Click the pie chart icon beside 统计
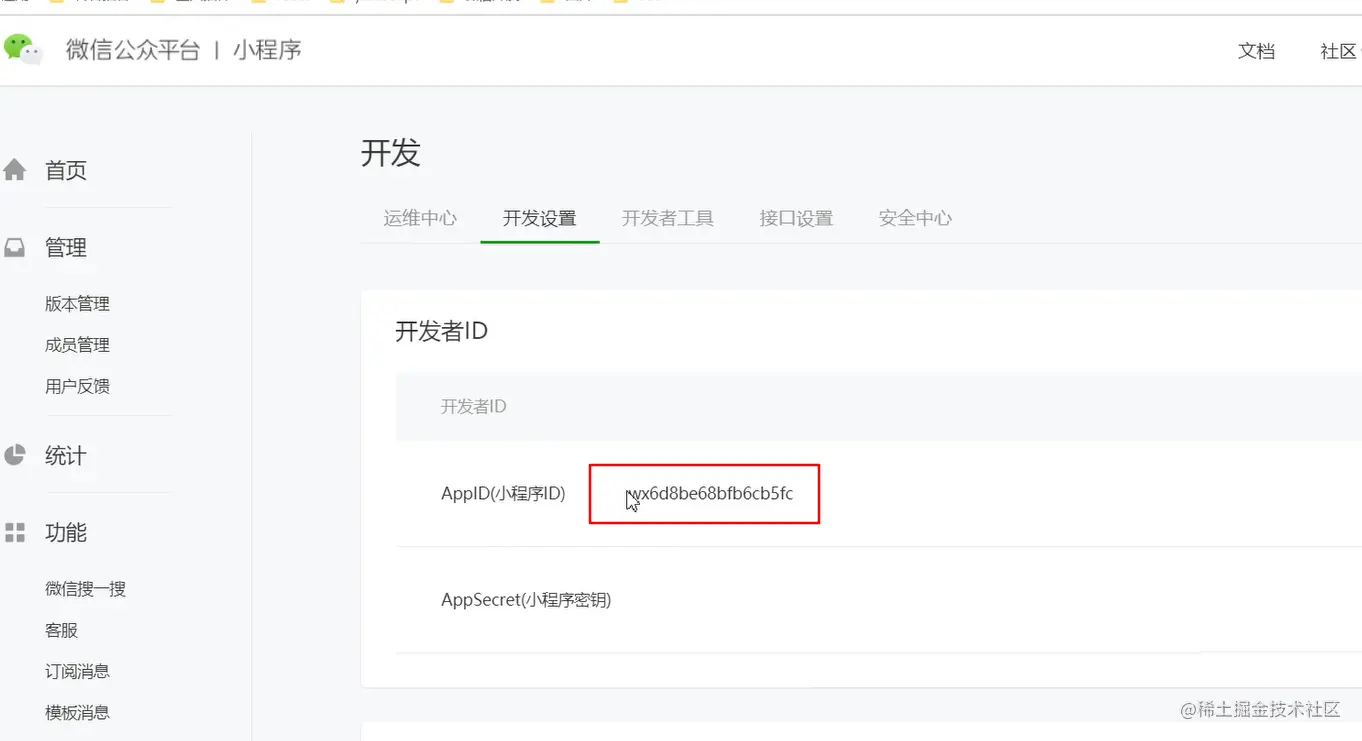 [x=14, y=456]
